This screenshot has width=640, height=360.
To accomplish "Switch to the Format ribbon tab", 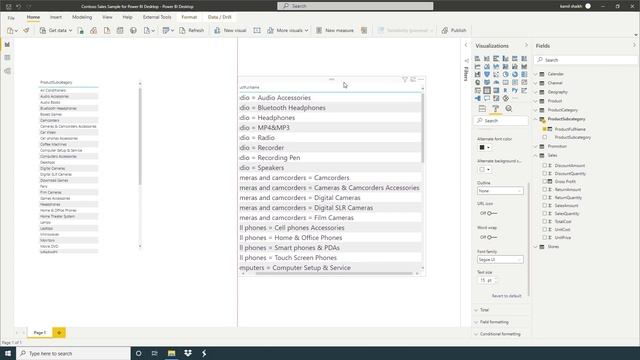I will (x=189, y=17).
